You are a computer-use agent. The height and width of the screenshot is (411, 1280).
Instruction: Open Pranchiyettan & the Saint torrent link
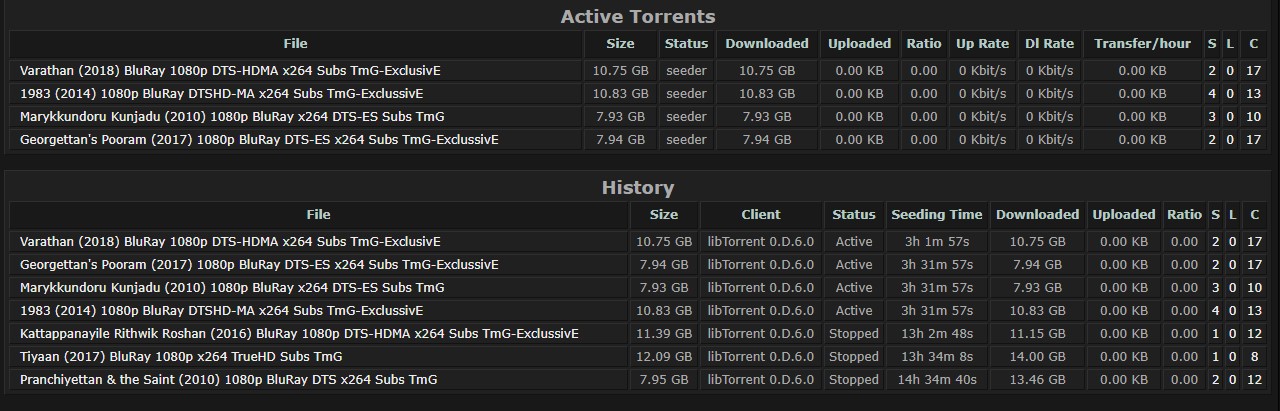tap(228, 380)
